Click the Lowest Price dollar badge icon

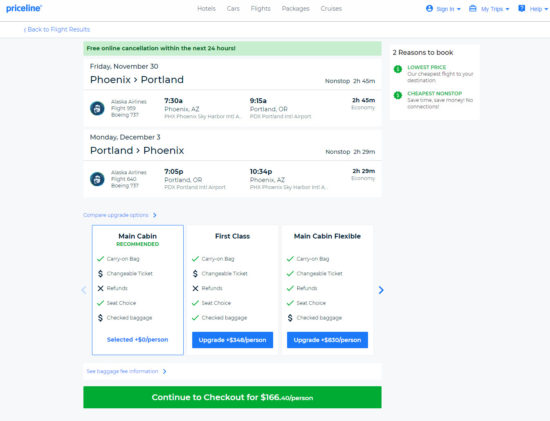click(x=397, y=69)
